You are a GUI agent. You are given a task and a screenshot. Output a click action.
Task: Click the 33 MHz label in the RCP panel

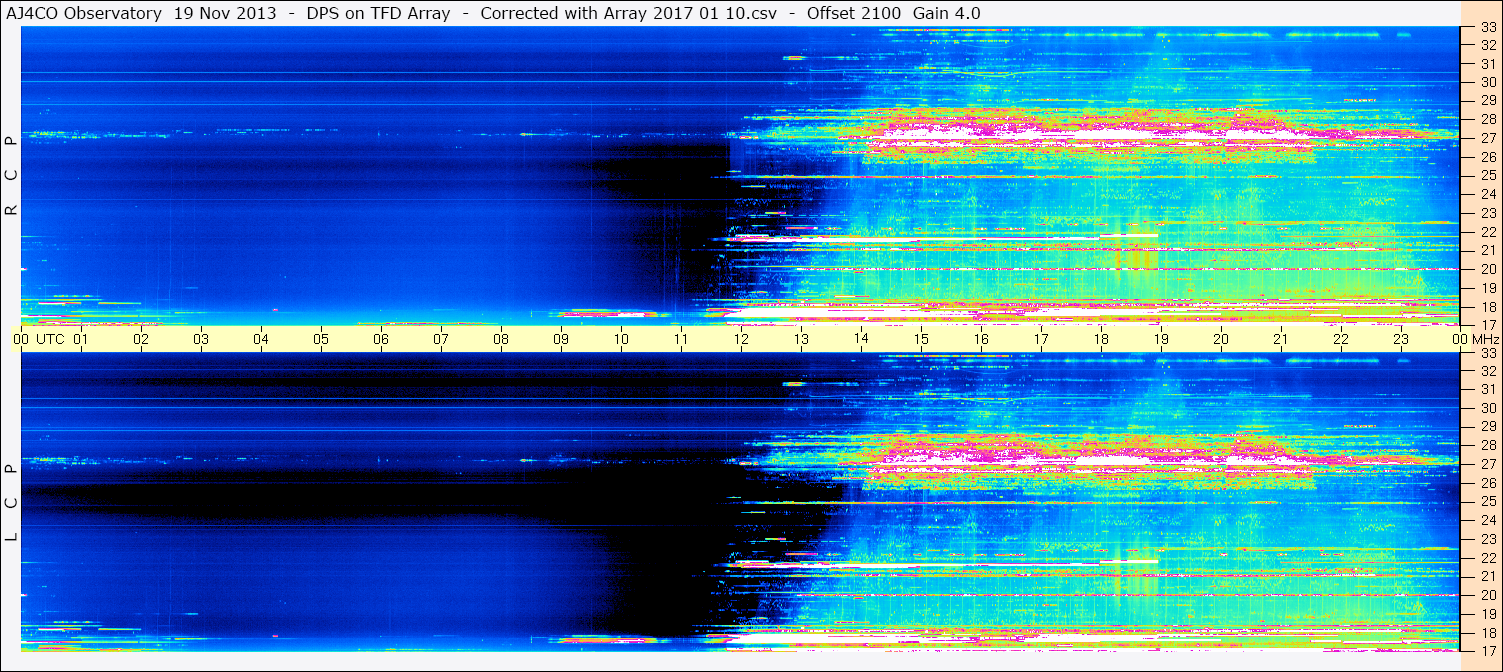pyautogui.click(x=1487, y=28)
